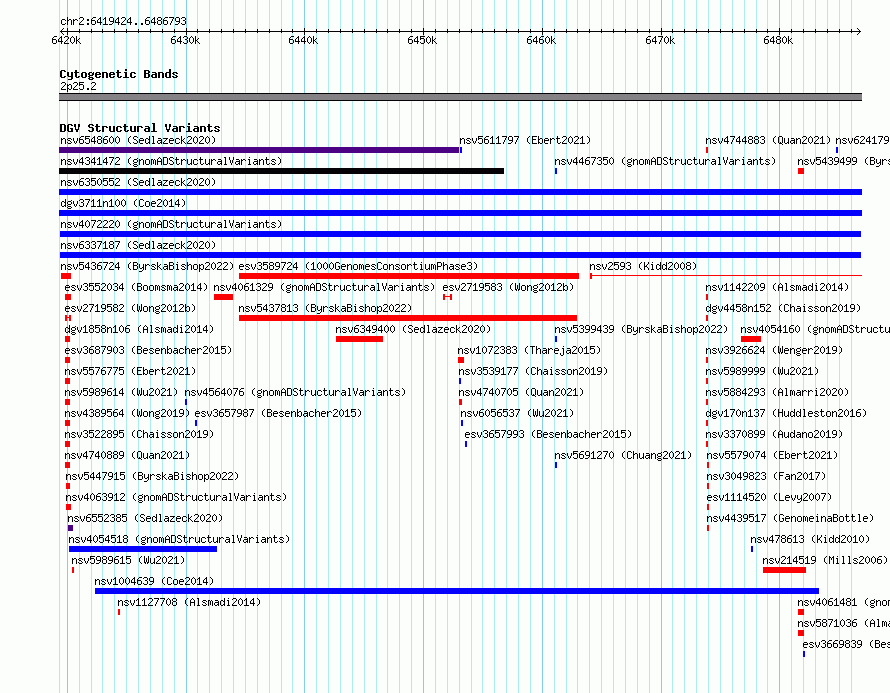Click nsv214519 (Mills2006) label
890x693 pixels.
825,560
